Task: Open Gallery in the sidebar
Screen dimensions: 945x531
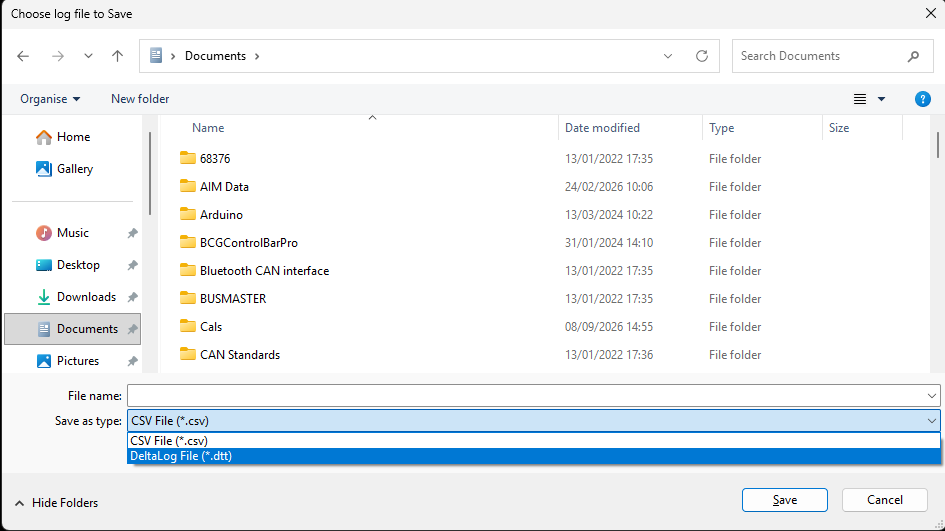Action: [x=64, y=169]
